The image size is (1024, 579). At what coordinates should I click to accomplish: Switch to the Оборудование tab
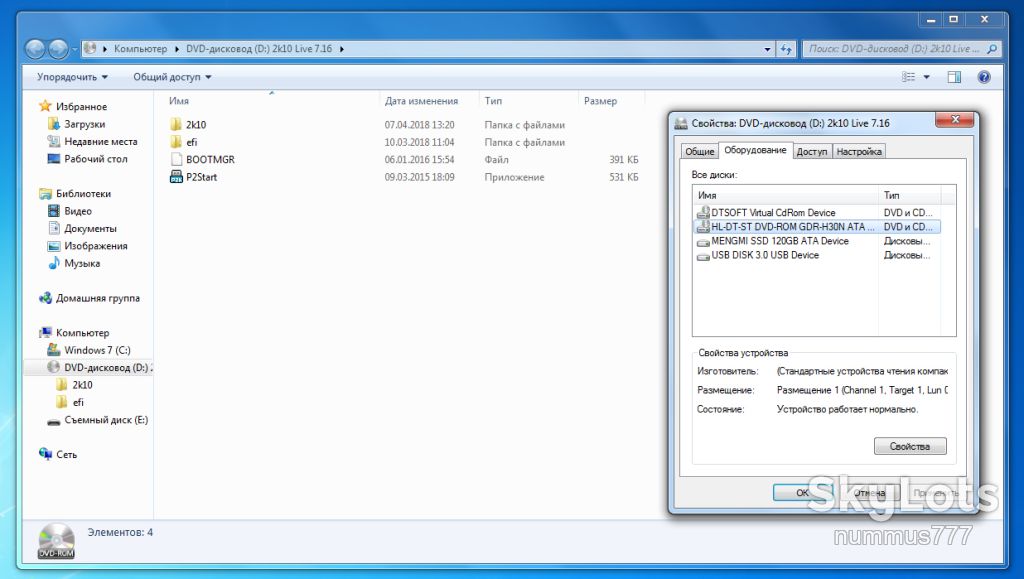coord(755,150)
